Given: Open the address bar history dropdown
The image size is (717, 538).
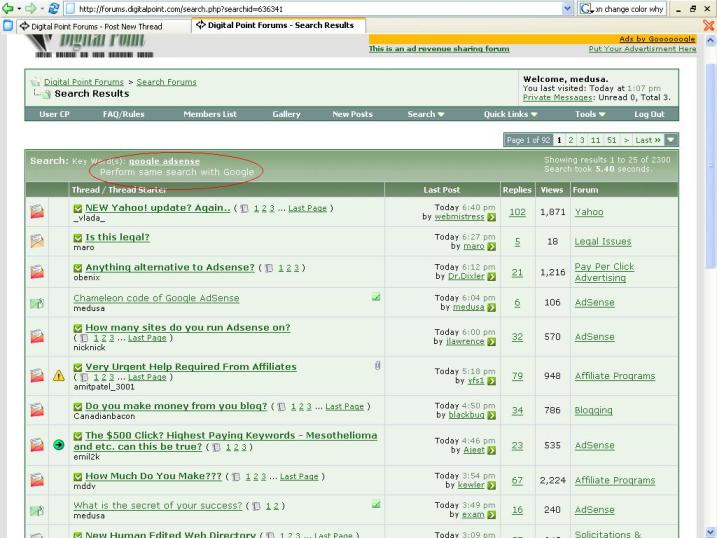Looking at the screenshot, I should pyautogui.click(x=567, y=9).
